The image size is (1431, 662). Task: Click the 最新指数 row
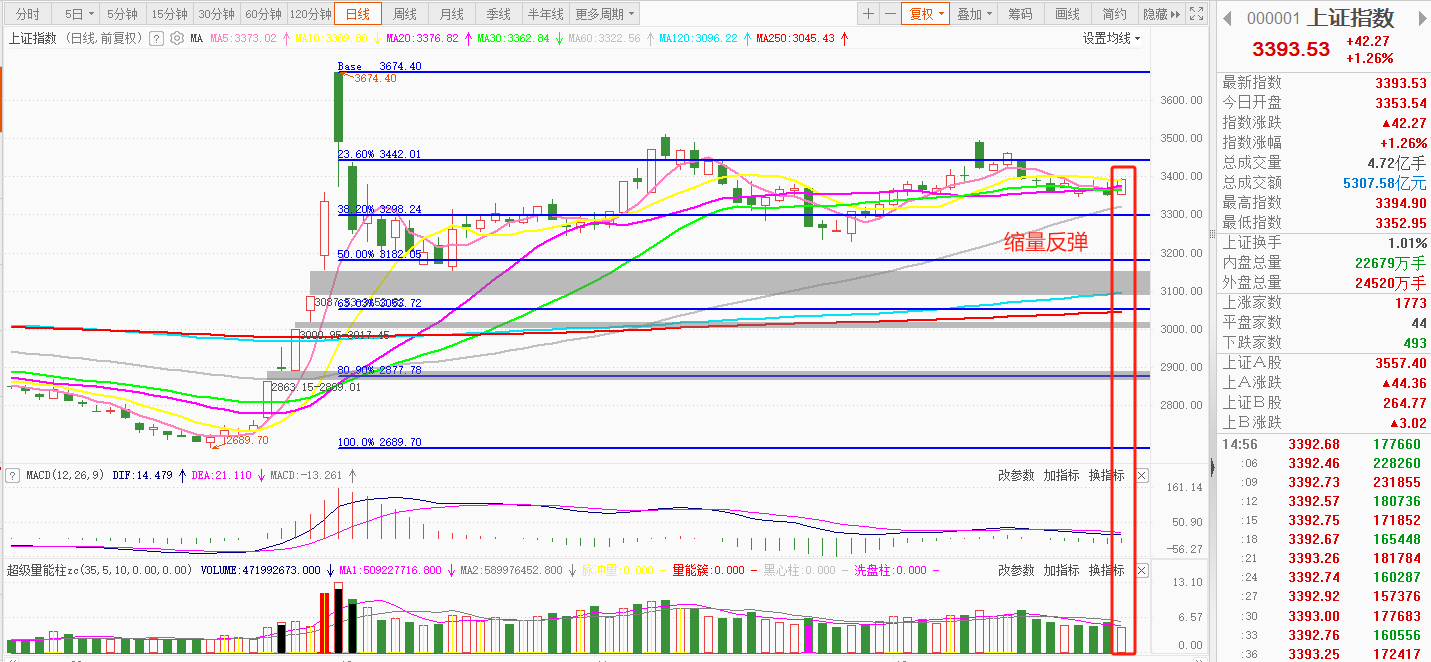coord(1324,83)
